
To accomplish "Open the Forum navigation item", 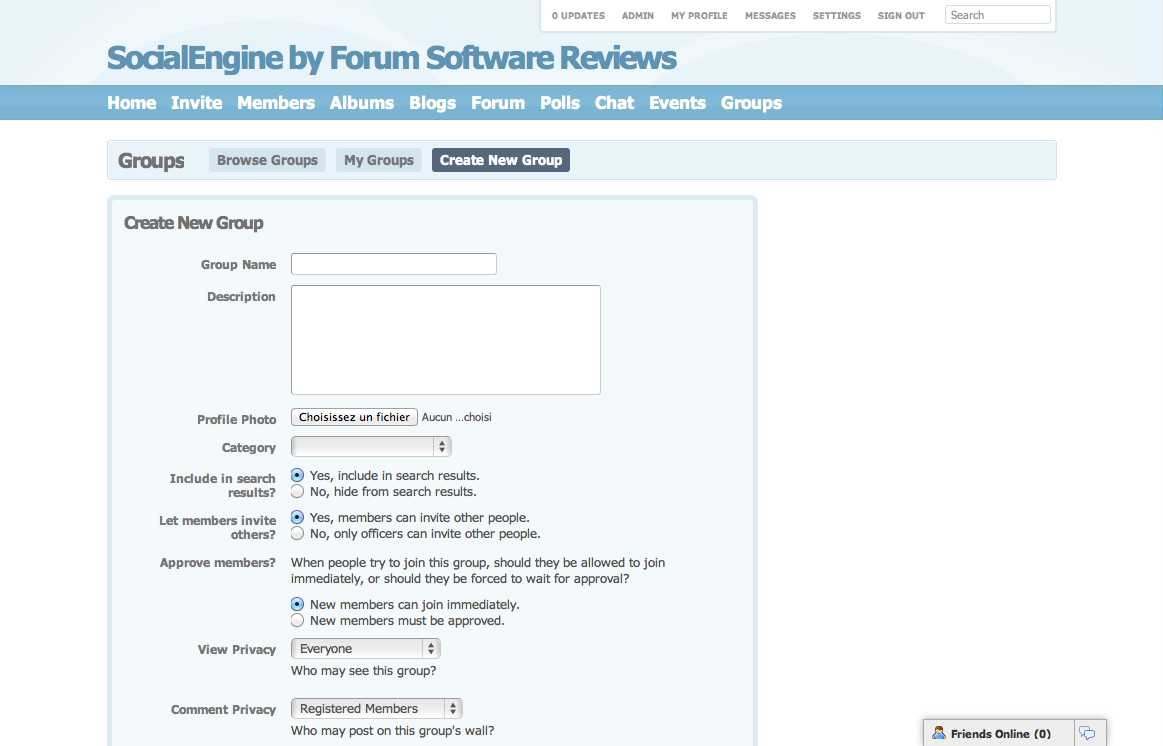I will [x=498, y=103].
